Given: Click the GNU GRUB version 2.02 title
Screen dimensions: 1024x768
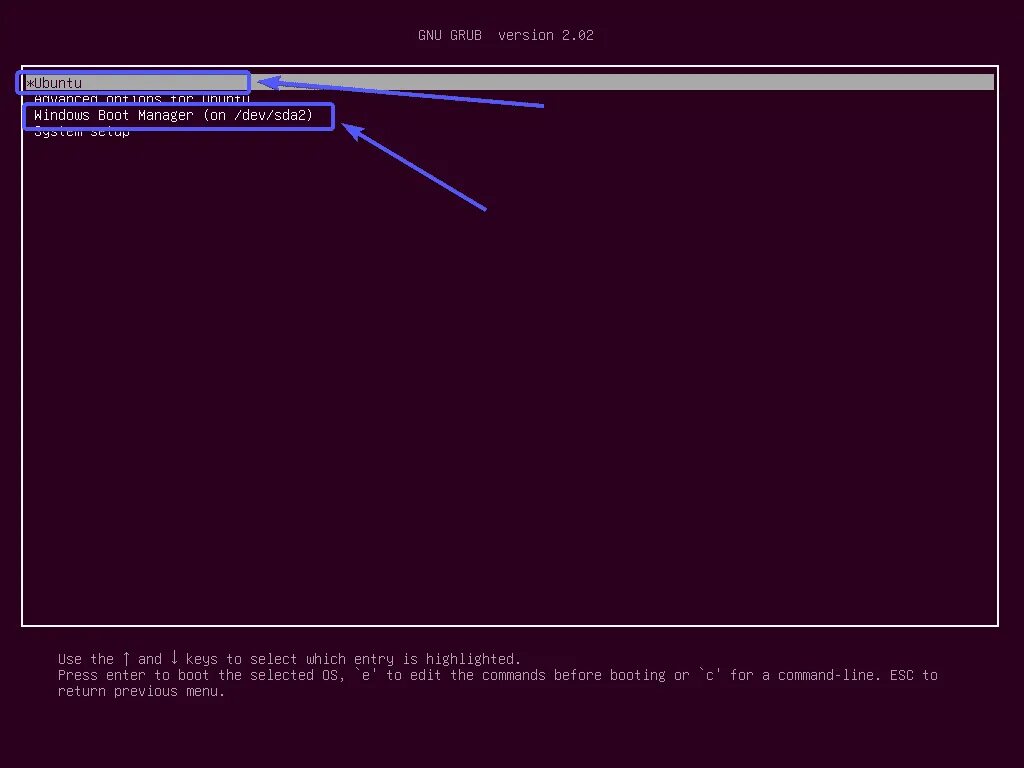Looking at the screenshot, I should [505, 35].
